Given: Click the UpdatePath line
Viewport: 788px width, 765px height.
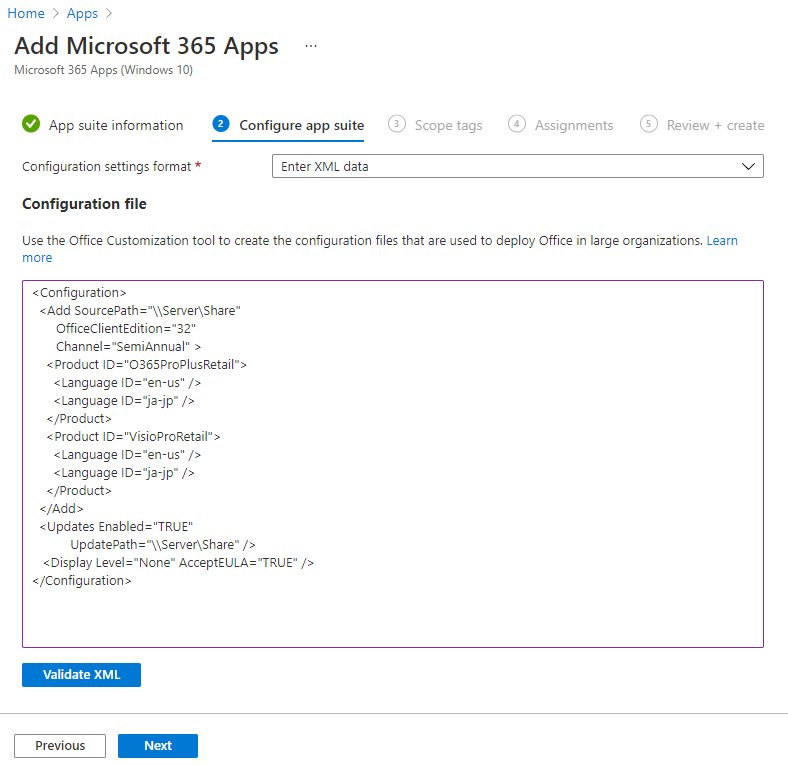Looking at the screenshot, I should coord(163,544).
